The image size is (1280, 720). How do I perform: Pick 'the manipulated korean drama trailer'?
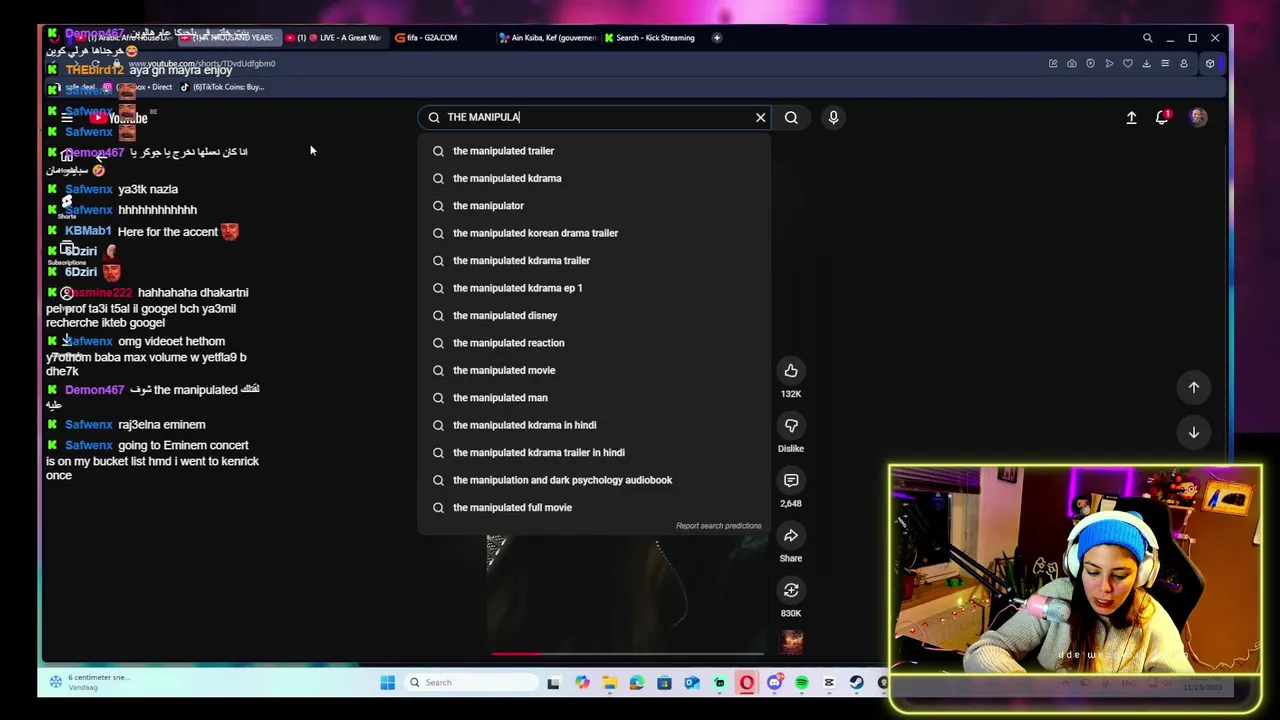(x=595, y=233)
